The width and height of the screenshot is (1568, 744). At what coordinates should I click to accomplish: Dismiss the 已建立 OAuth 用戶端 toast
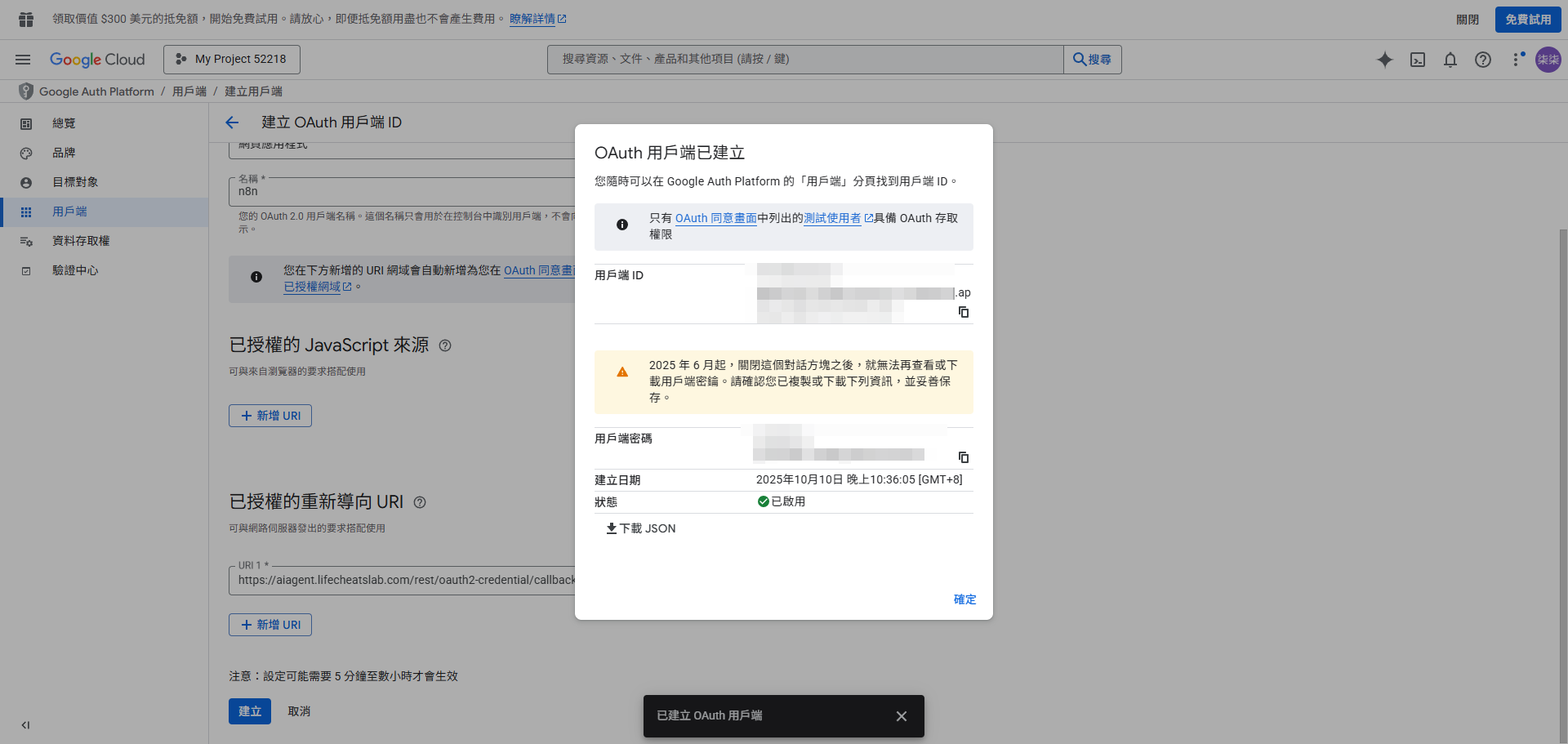[901, 716]
